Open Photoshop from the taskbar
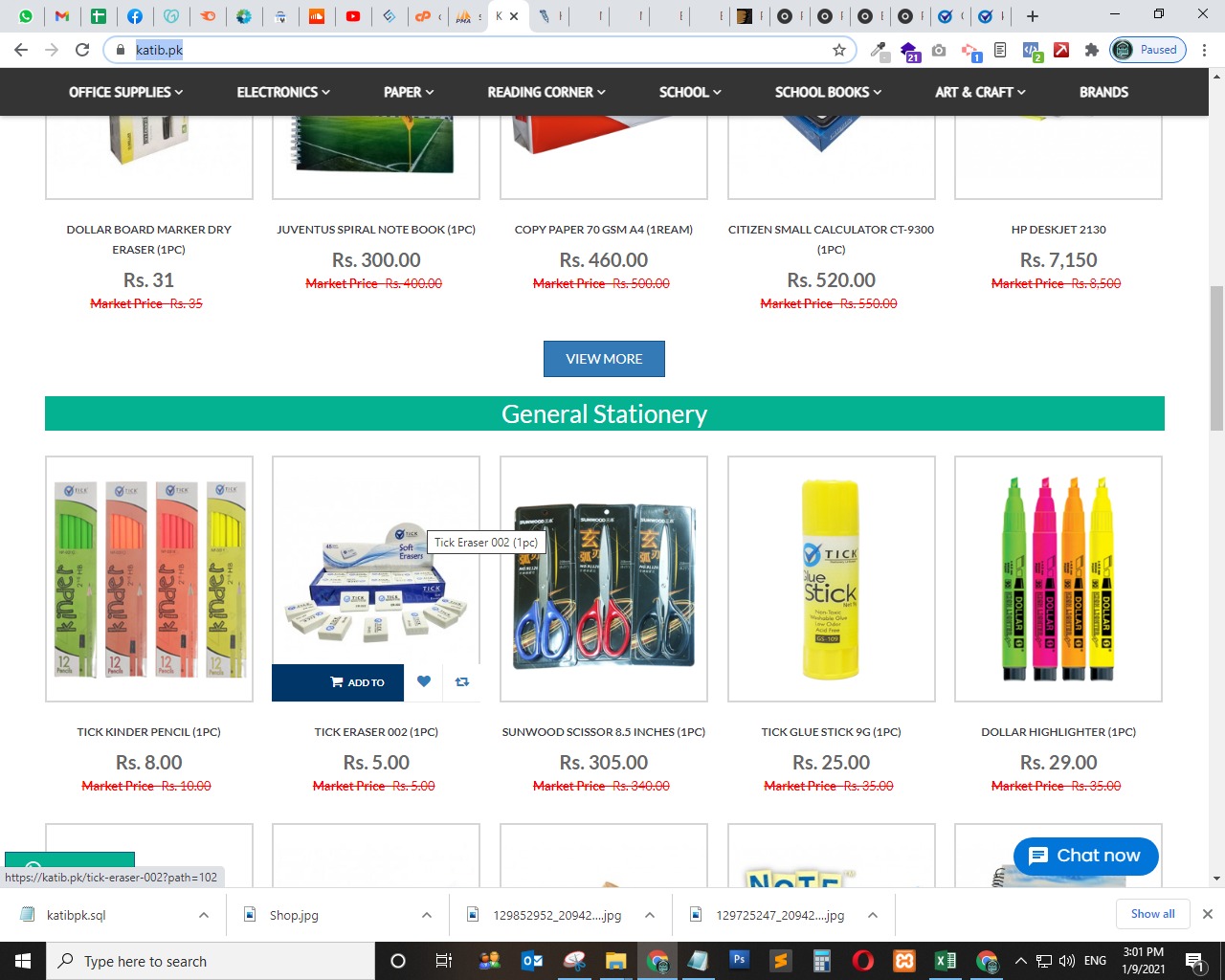This screenshot has width=1225, height=980. (x=739, y=959)
